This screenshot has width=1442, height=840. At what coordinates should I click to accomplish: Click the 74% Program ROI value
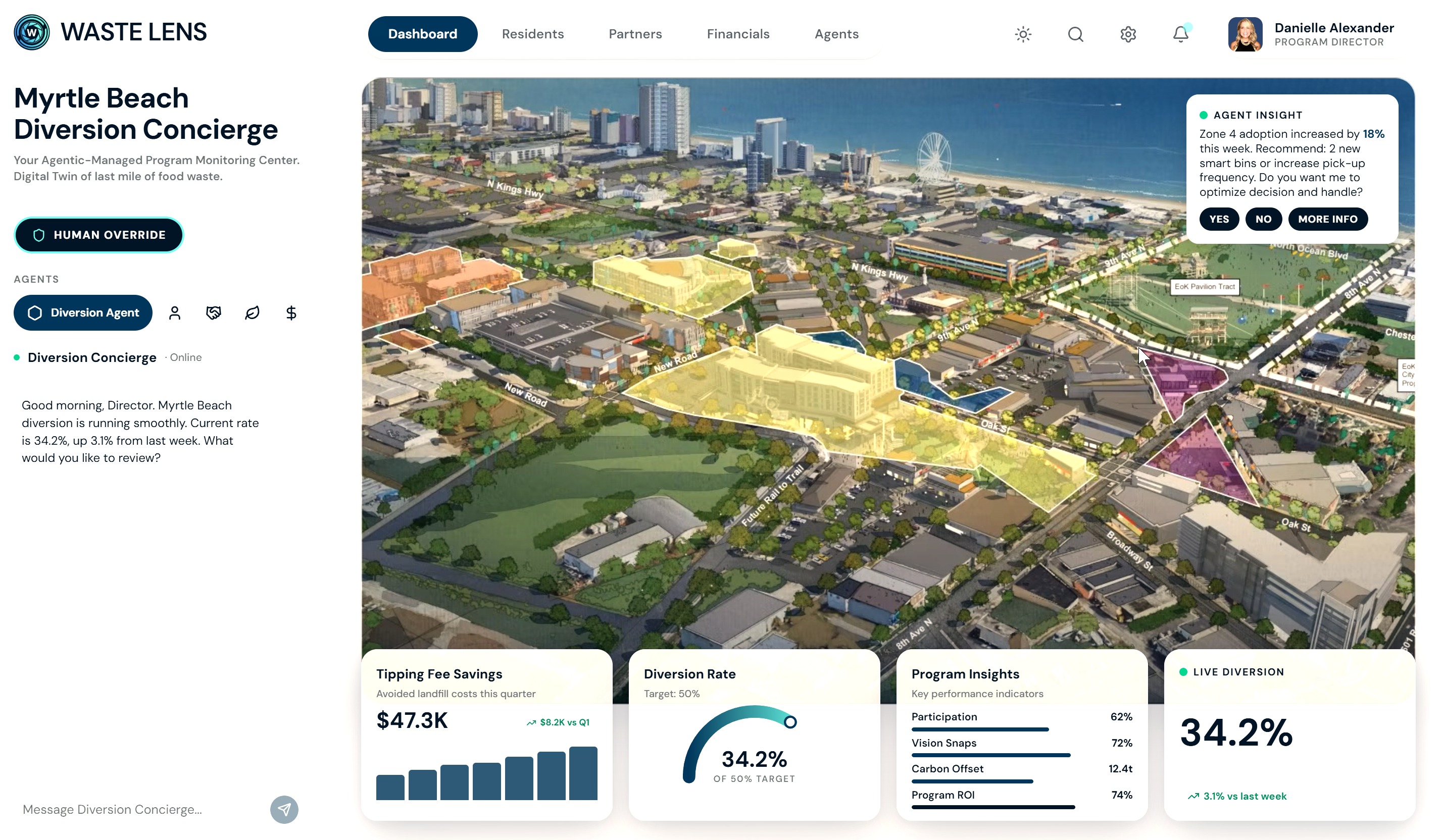tap(1121, 795)
